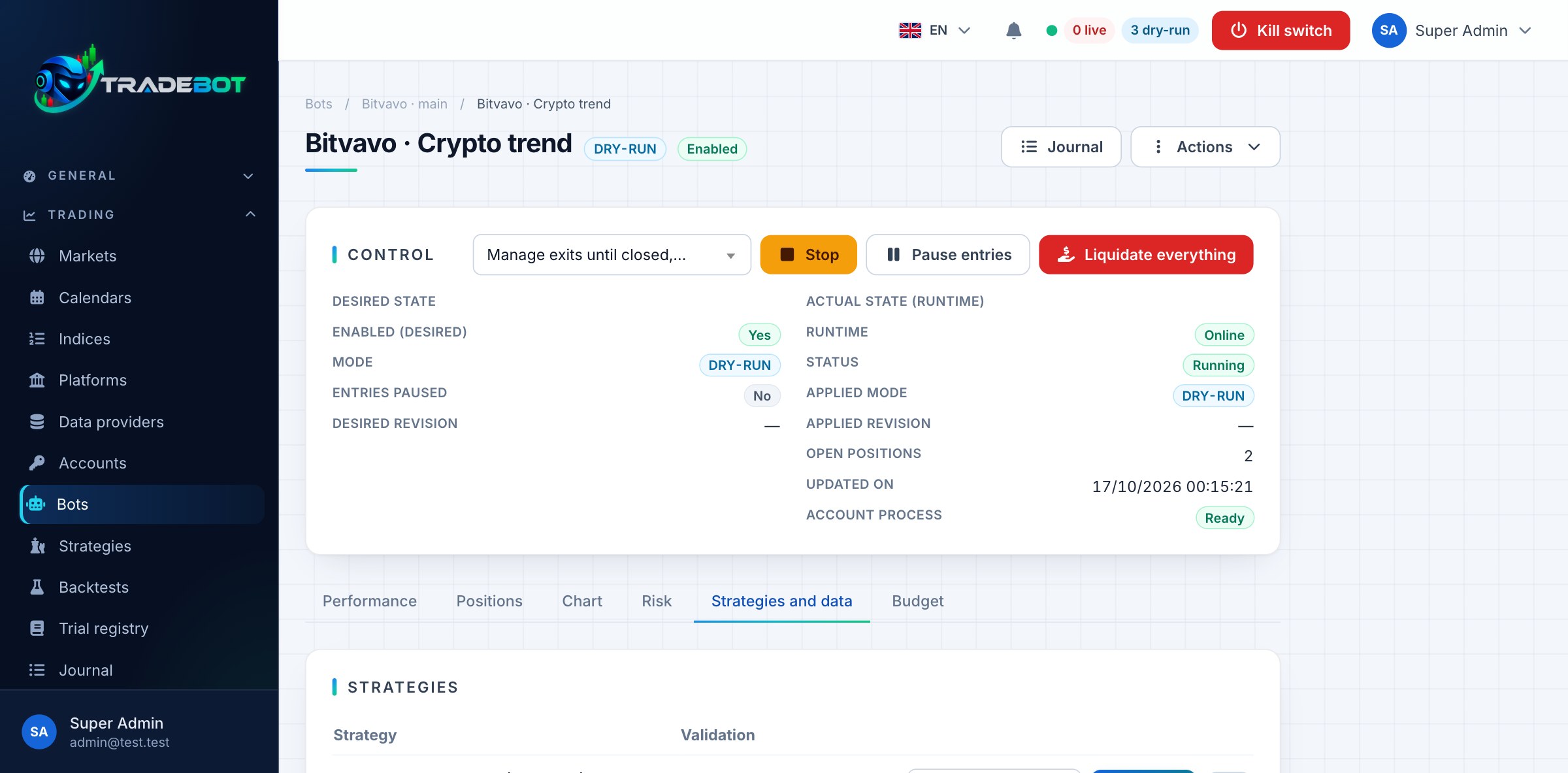
Task: Open the EN language dropdown
Action: (936, 31)
